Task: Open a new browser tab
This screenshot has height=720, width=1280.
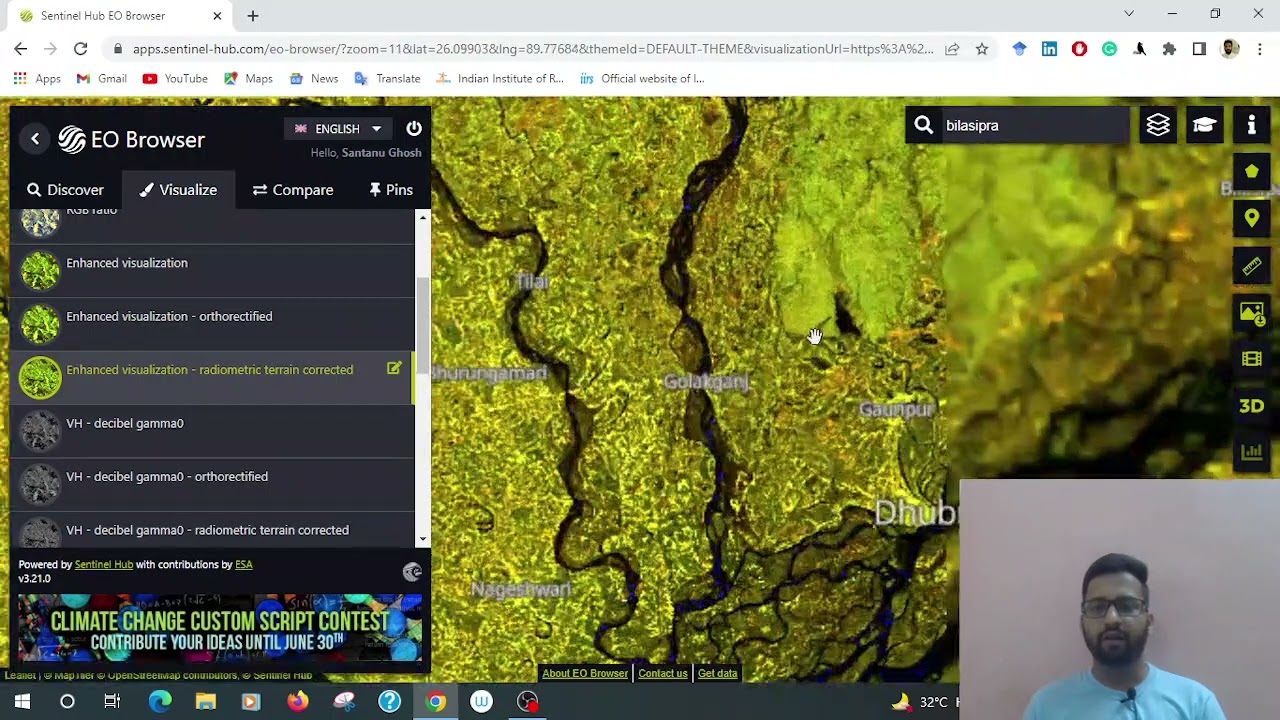Action: click(253, 16)
